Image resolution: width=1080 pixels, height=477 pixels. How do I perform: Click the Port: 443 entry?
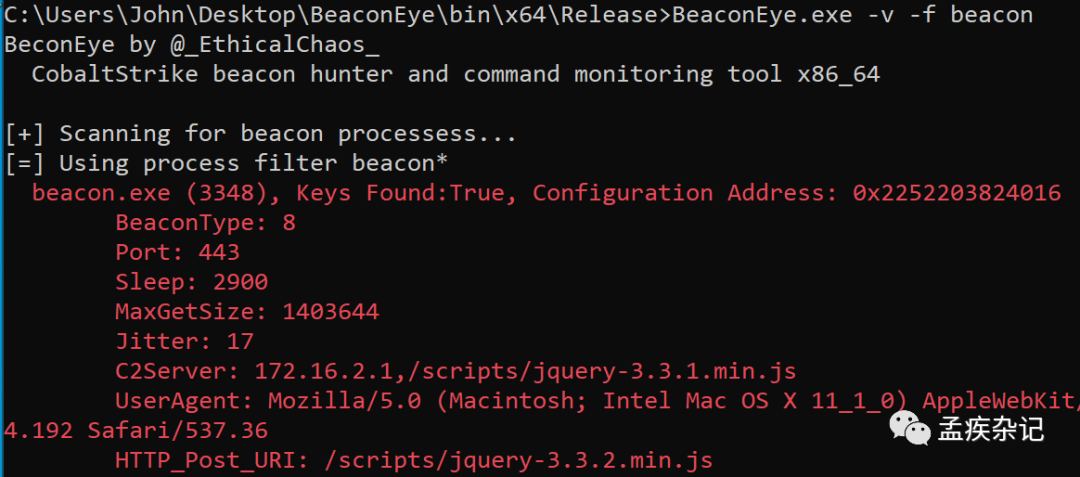tap(177, 252)
